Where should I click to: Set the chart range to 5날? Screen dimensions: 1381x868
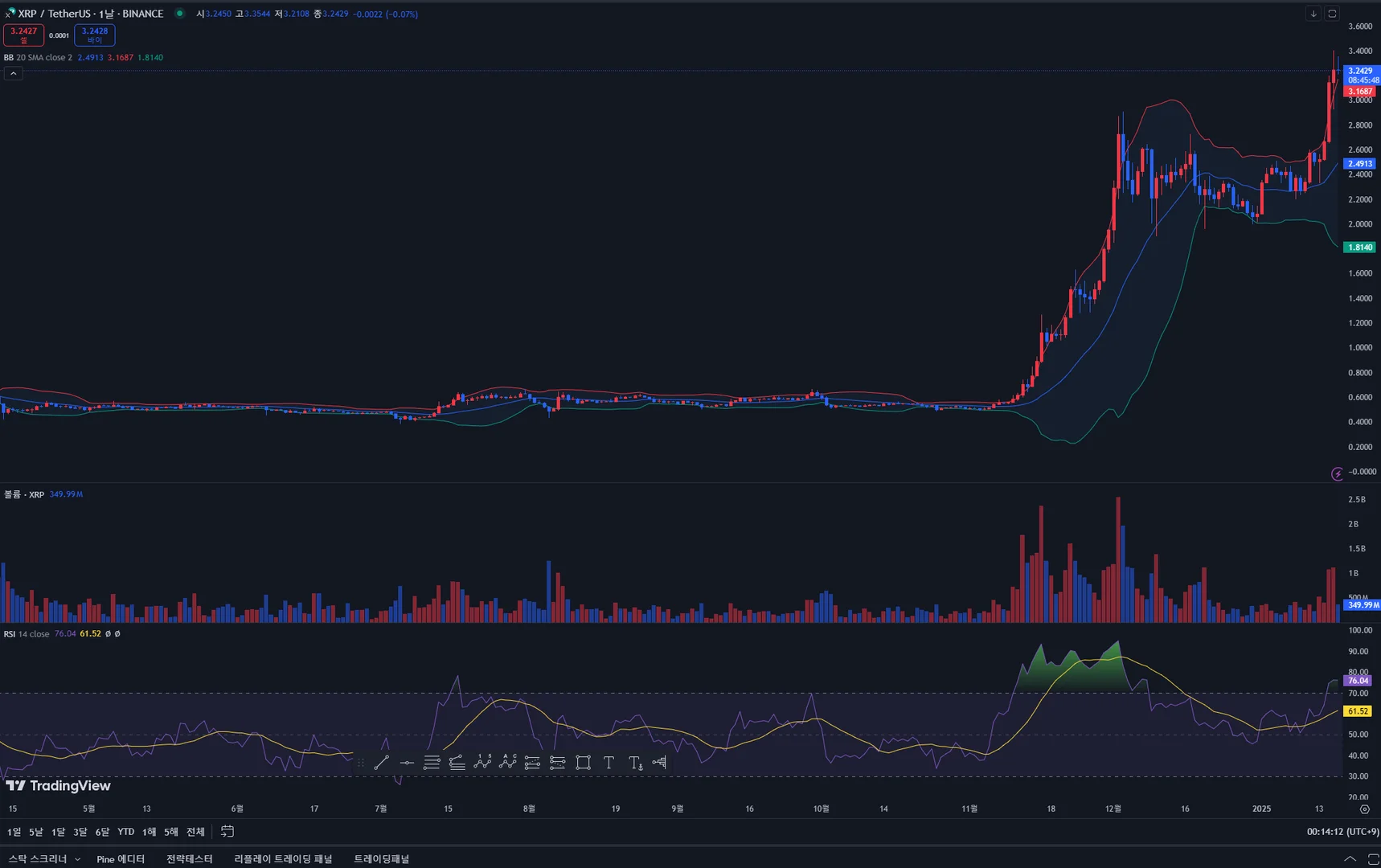point(36,832)
